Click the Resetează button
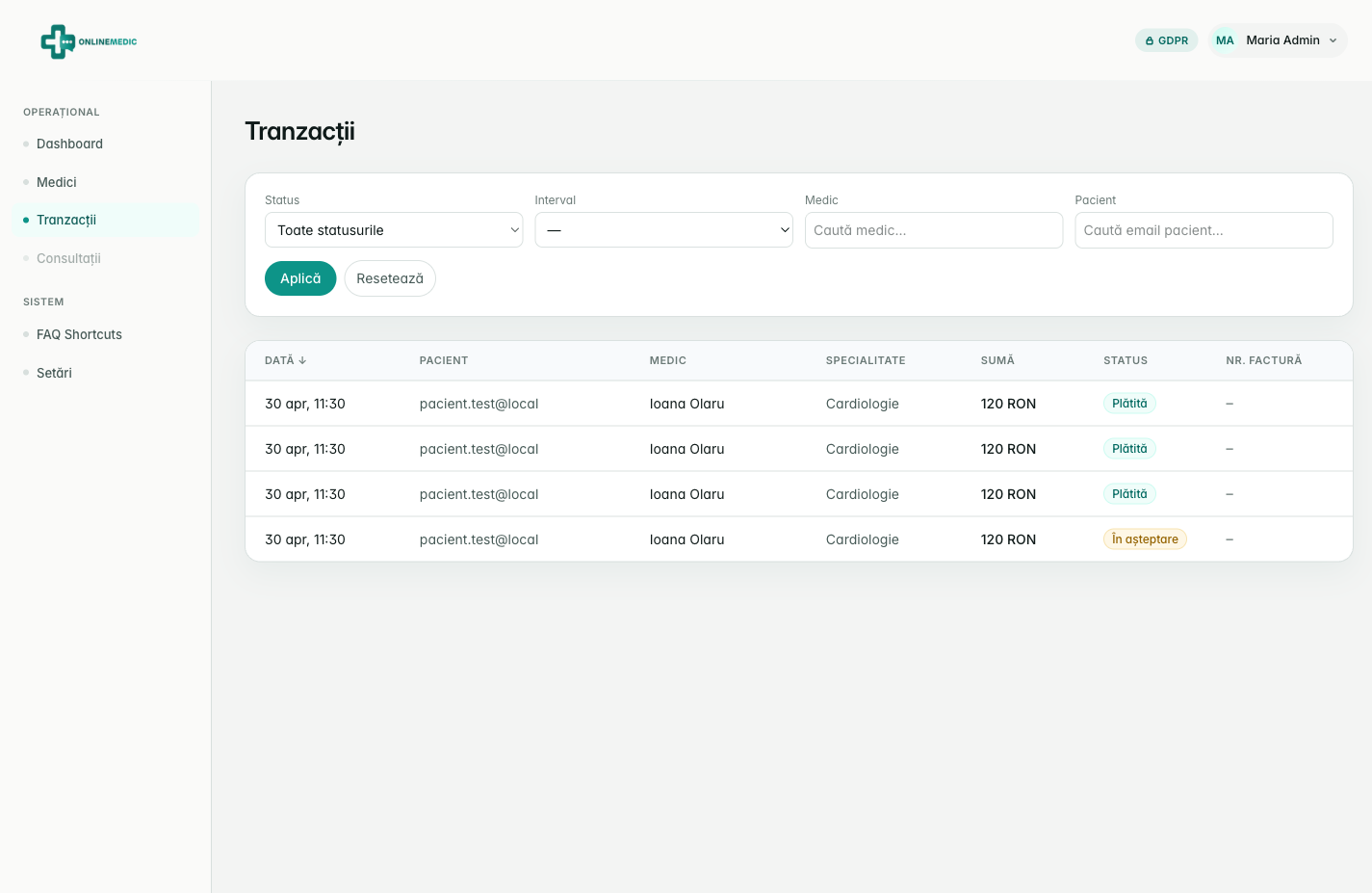 coord(390,278)
